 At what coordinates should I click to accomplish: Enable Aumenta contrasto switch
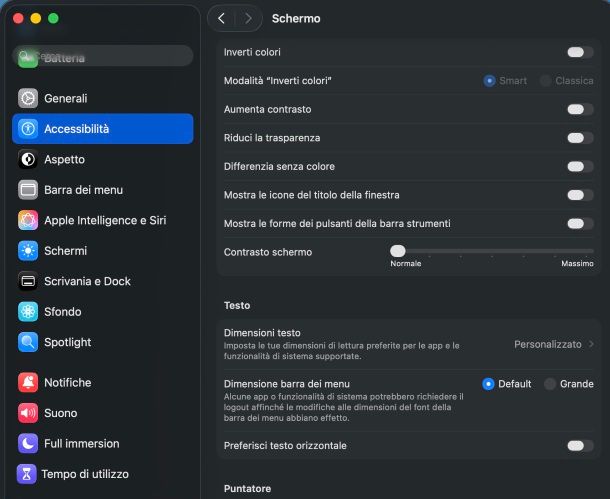coord(580,109)
